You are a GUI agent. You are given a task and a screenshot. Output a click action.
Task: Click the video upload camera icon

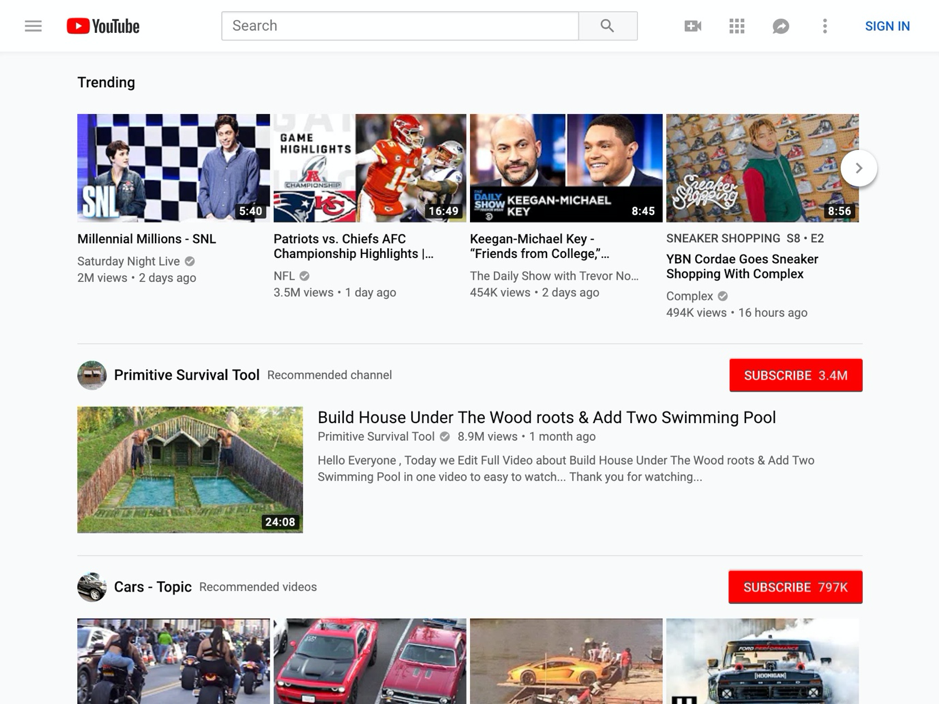click(692, 25)
